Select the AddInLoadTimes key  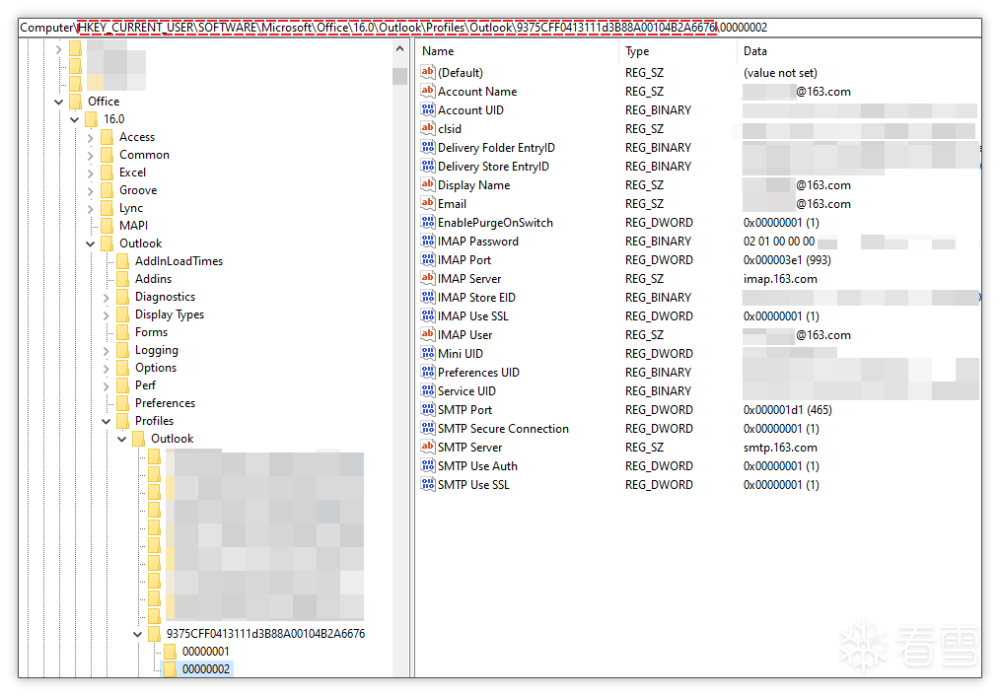click(179, 261)
